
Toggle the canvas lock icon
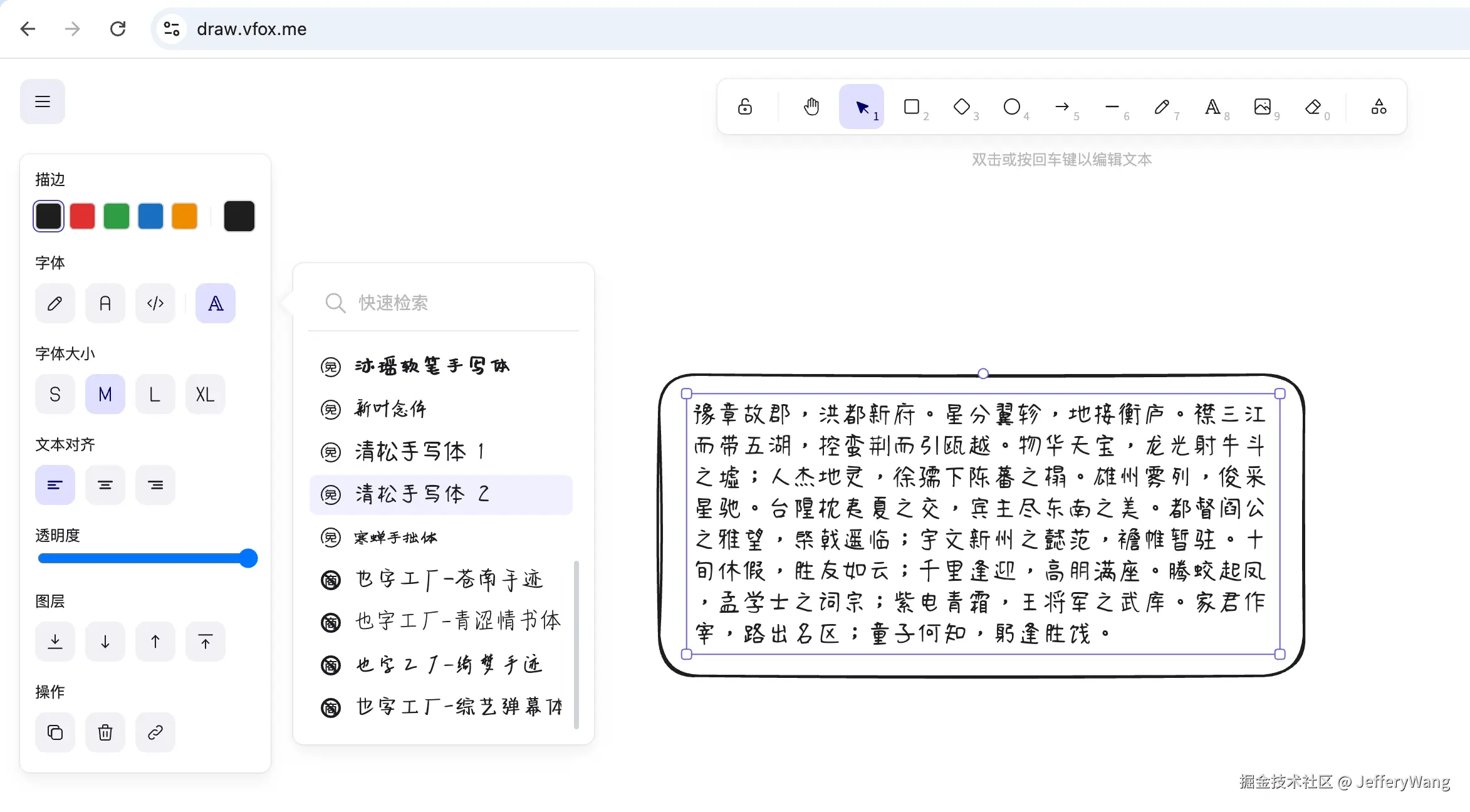744,107
